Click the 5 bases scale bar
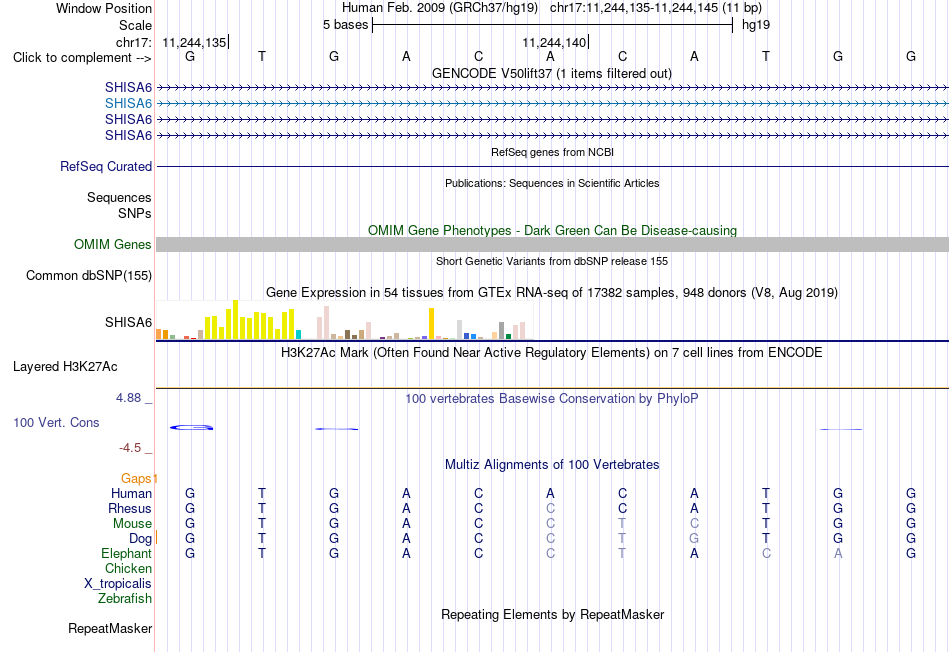Viewport: 950px width, 652px height. 552,25
